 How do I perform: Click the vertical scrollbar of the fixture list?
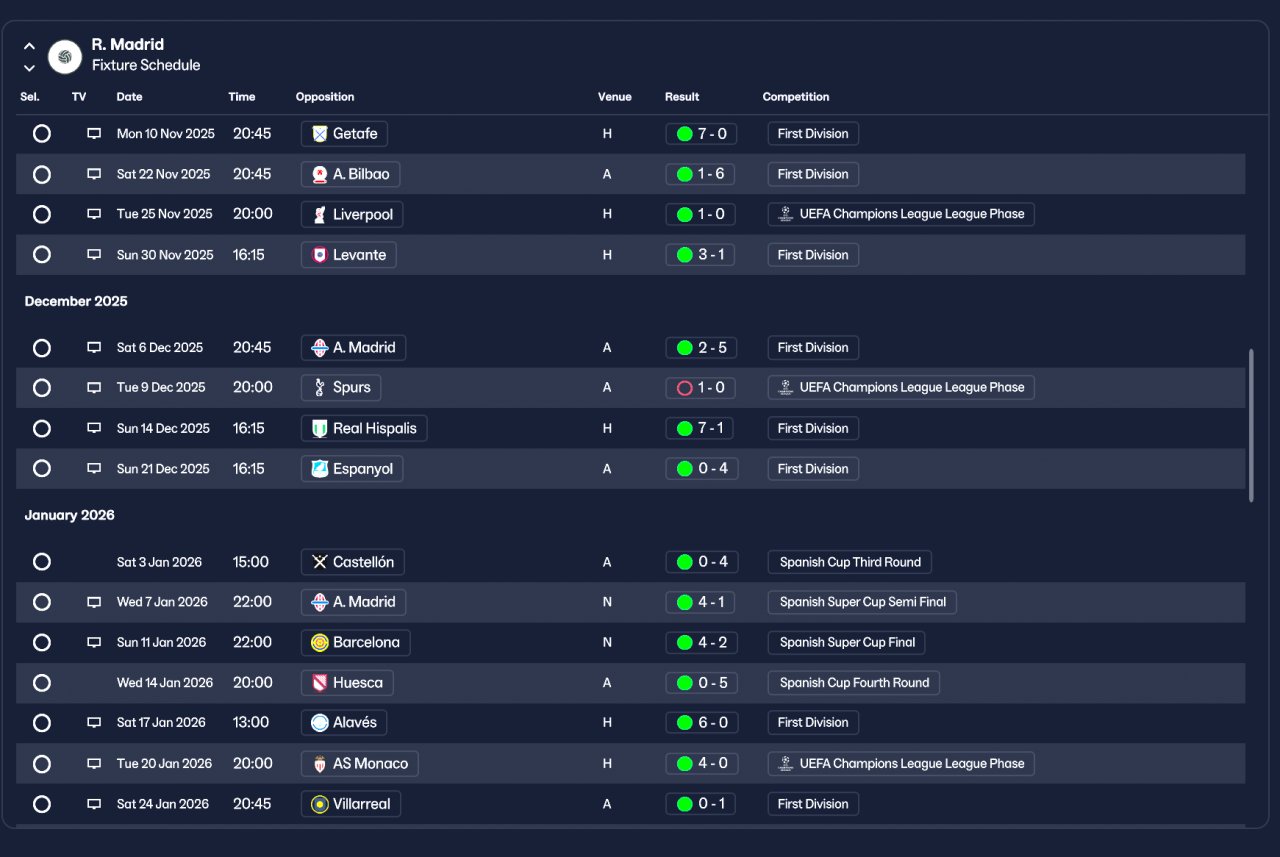click(x=1252, y=425)
